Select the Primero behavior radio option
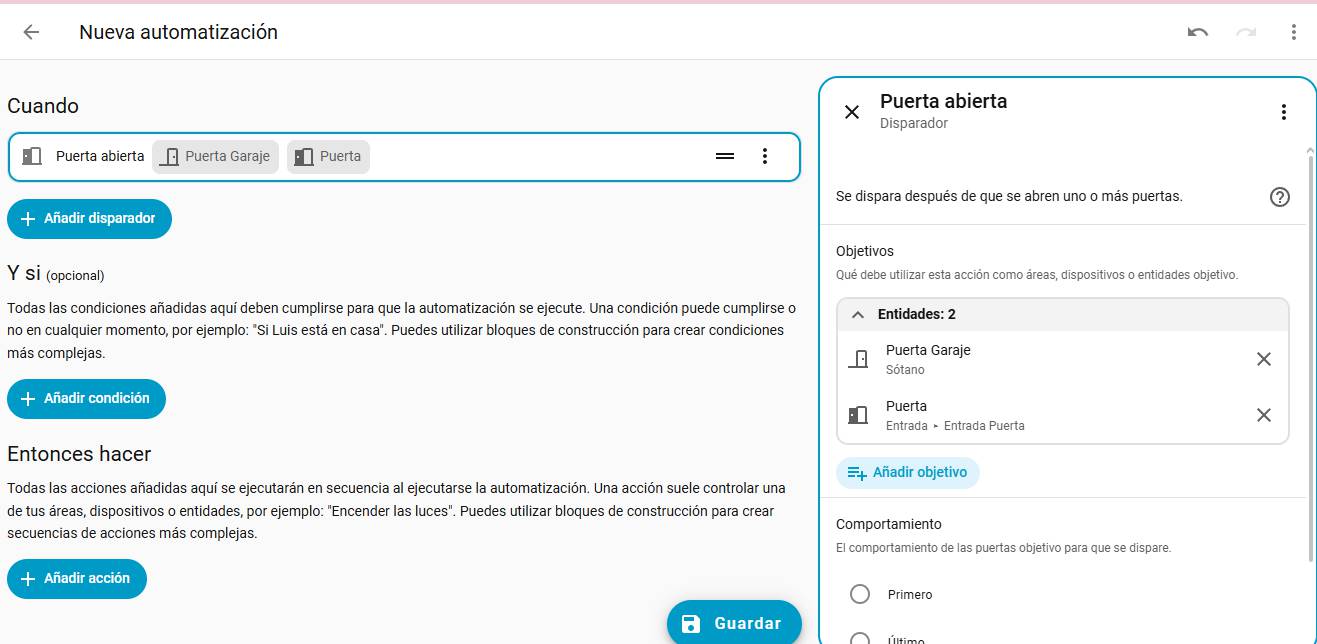 pyautogui.click(x=860, y=594)
